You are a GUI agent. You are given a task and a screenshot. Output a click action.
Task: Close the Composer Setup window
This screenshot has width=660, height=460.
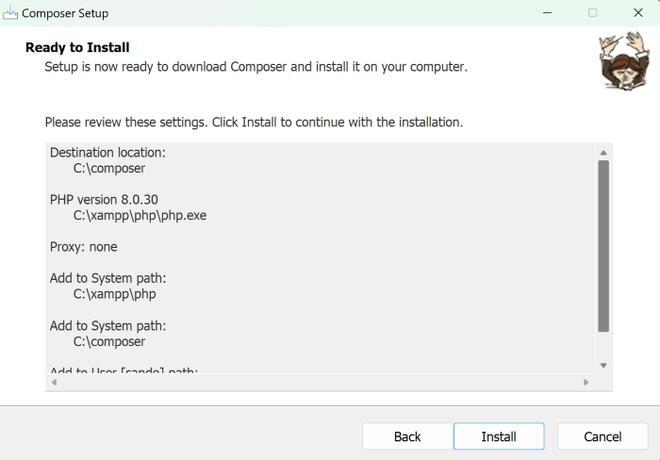point(638,13)
